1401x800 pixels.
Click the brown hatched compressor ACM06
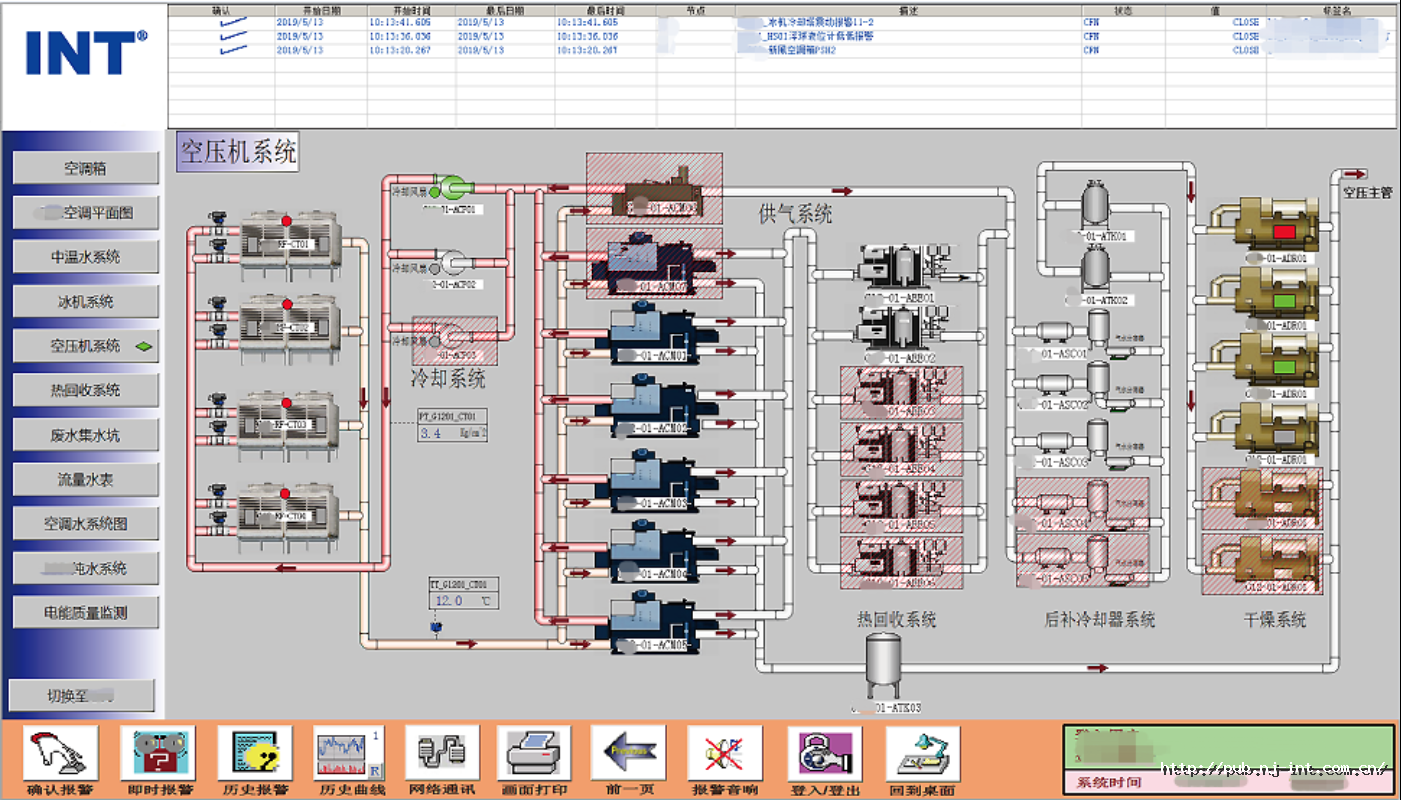(653, 188)
